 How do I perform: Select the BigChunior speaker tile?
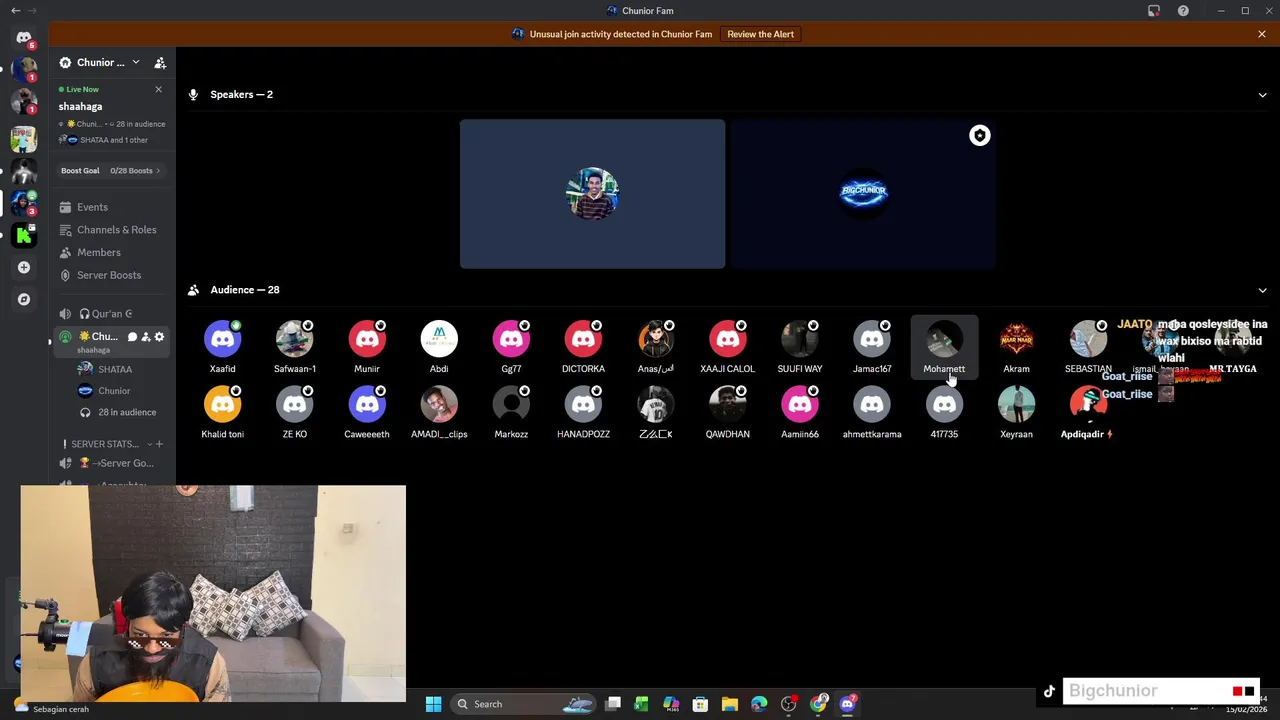point(863,194)
